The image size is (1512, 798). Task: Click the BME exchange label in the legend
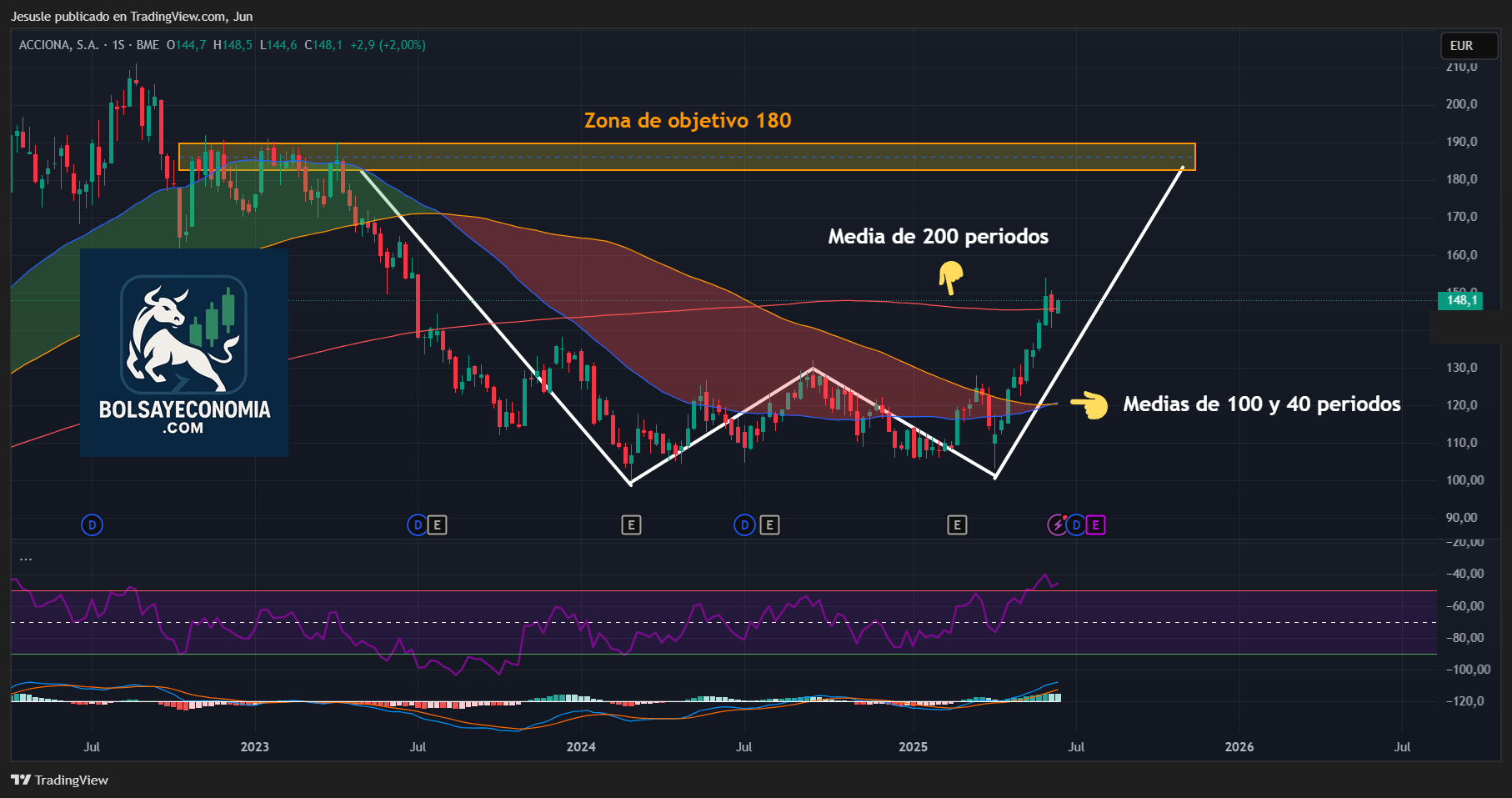click(148, 45)
